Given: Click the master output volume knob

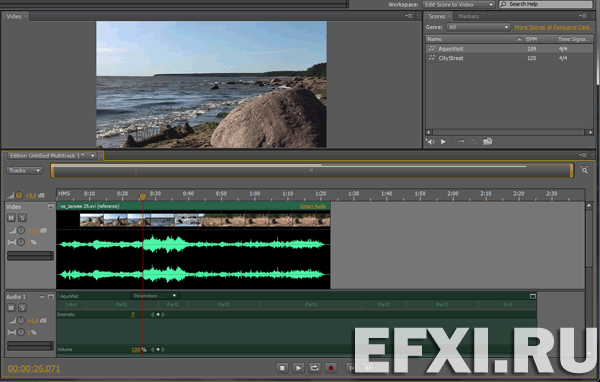Looking at the screenshot, I should pyautogui.click(x=19, y=195).
